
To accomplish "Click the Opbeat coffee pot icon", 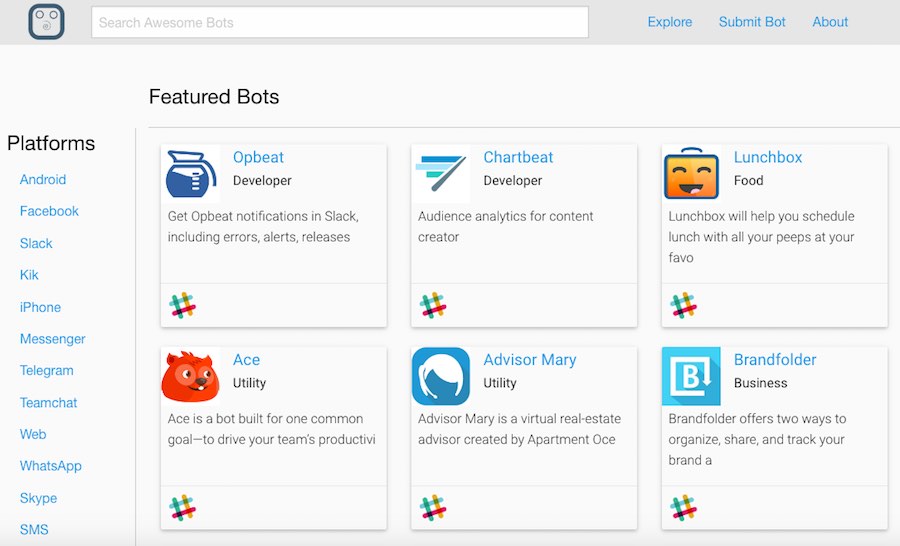I will (x=191, y=174).
